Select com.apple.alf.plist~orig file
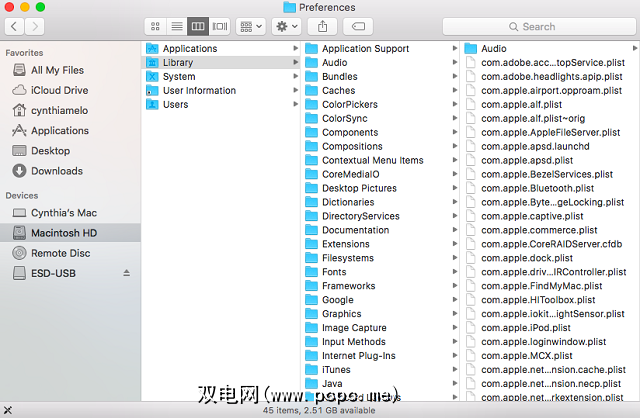 point(551,118)
